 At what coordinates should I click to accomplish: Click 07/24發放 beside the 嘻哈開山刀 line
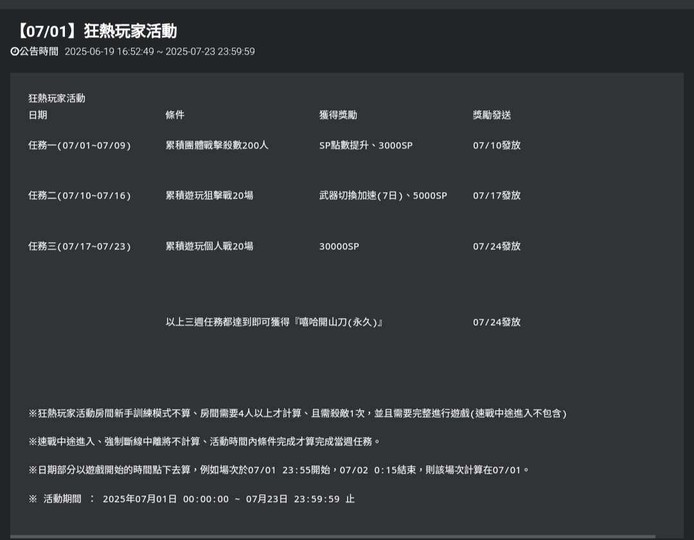pos(497,322)
